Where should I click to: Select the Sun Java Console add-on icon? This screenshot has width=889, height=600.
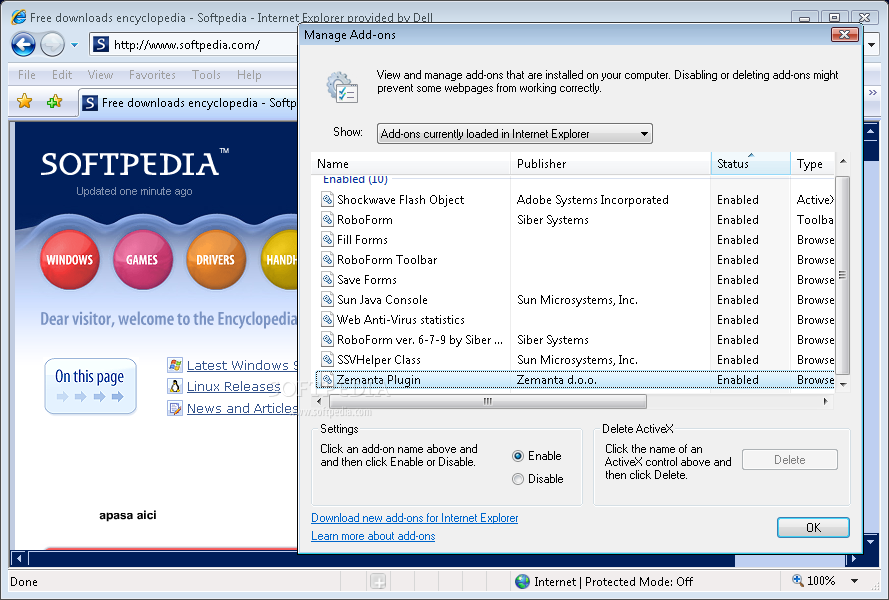(x=327, y=299)
